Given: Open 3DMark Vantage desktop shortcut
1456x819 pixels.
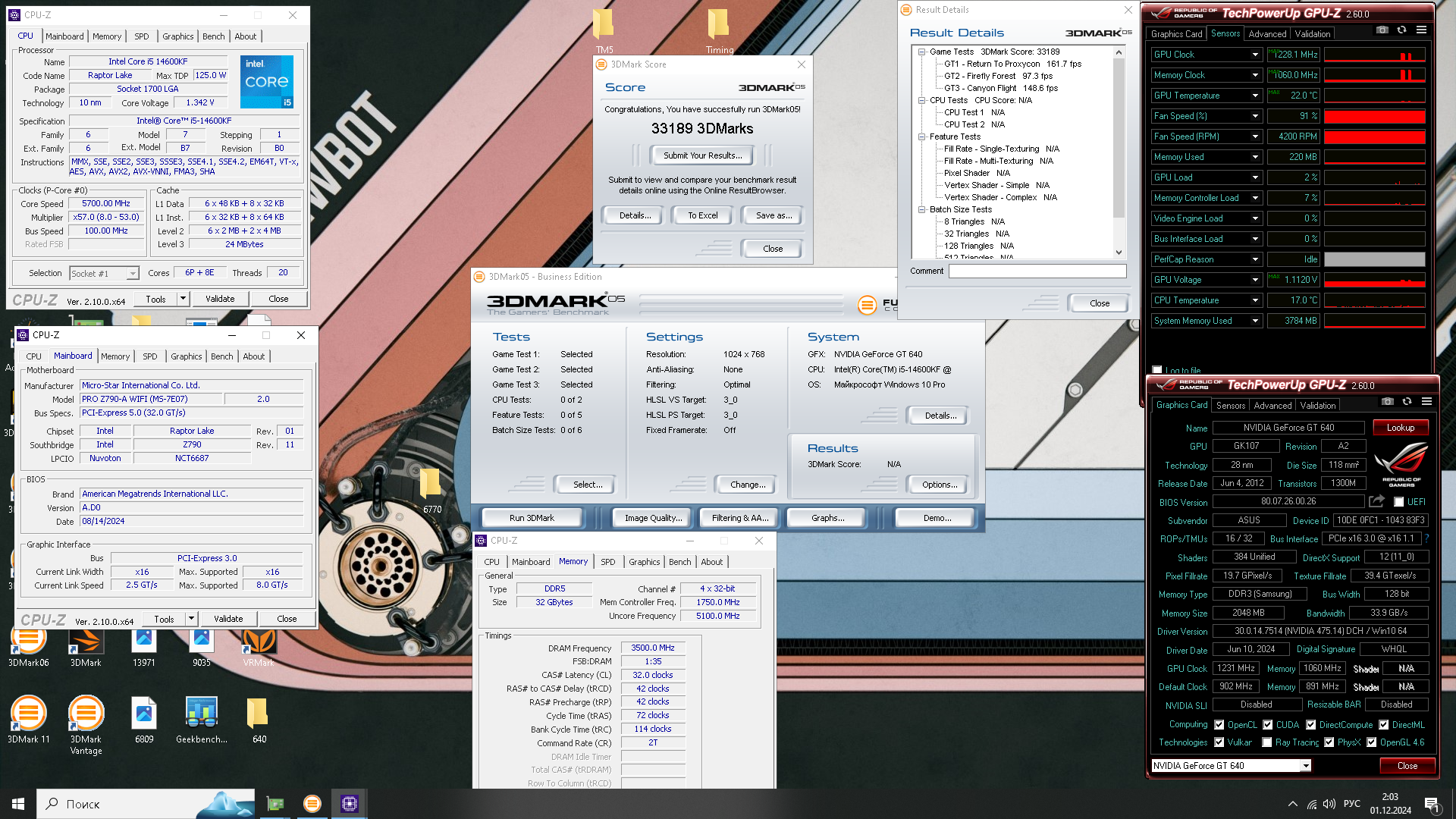Looking at the screenshot, I should (x=86, y=724).
